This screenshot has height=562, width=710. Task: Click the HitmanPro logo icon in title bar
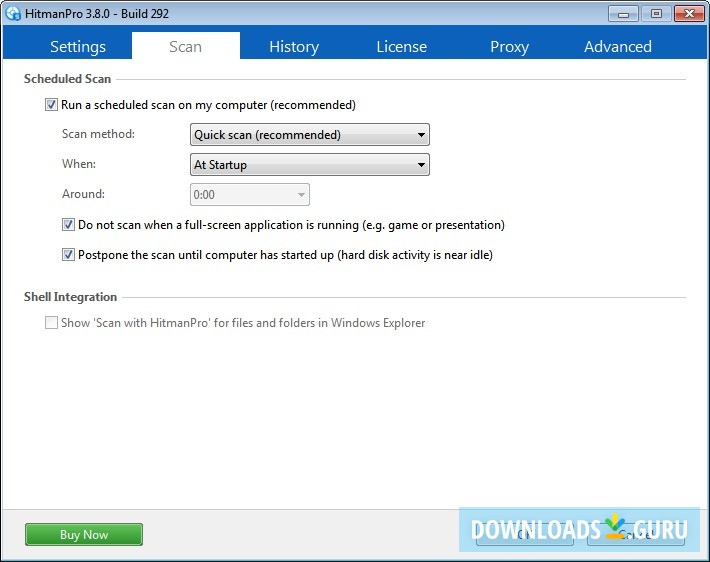(x=13, y=13)
